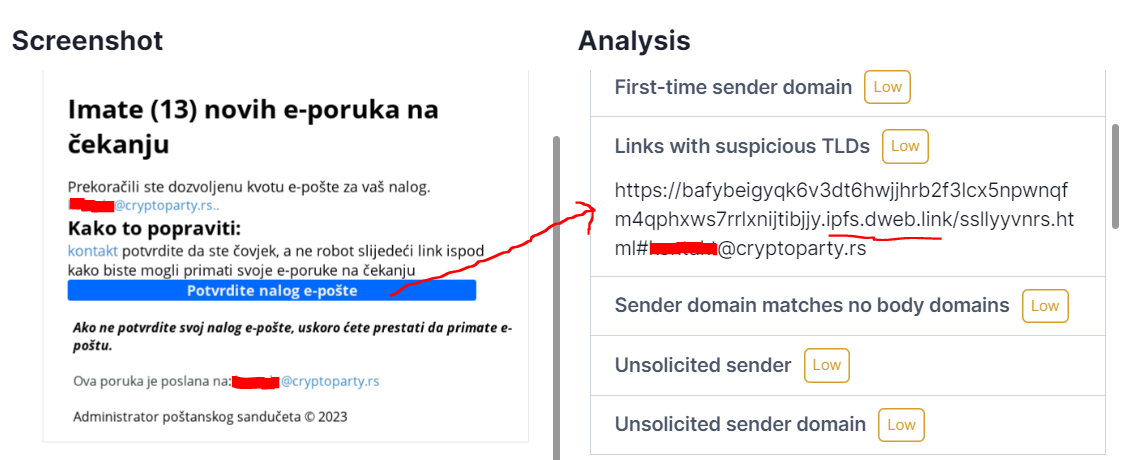Image resolution: width=1122 pixels, height=460 pixels.
Task: Select the First-time sender domain row
Action: (849, 89)
